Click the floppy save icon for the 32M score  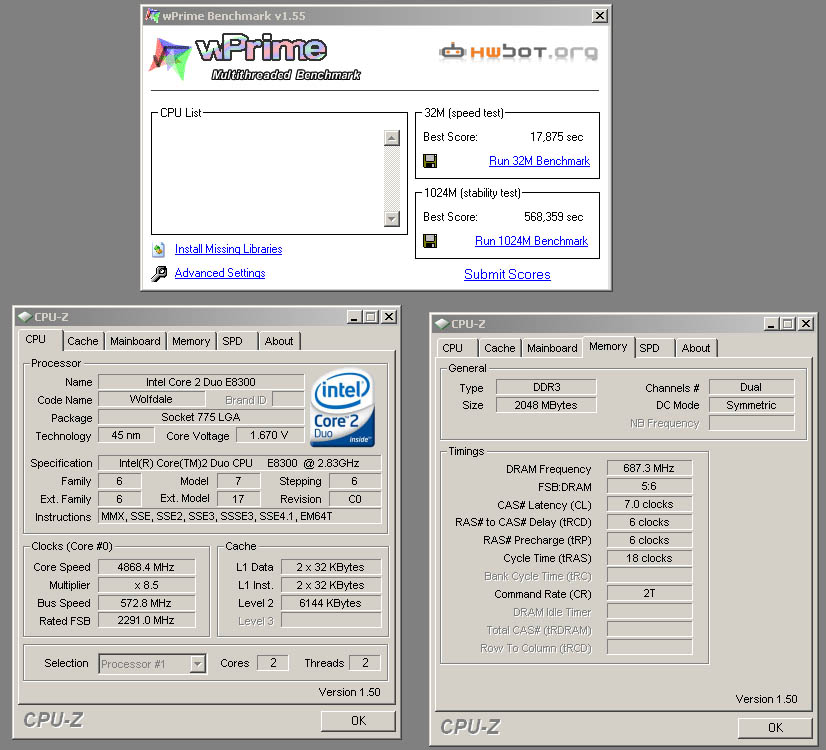[430, 161]
